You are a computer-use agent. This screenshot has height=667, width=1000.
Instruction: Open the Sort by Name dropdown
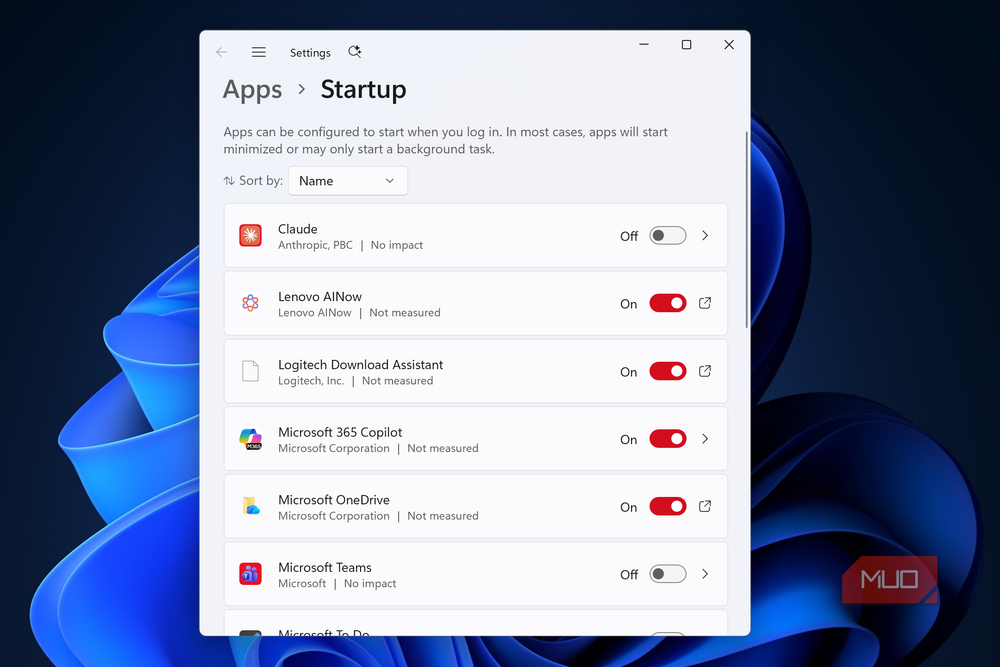(348, 181)
